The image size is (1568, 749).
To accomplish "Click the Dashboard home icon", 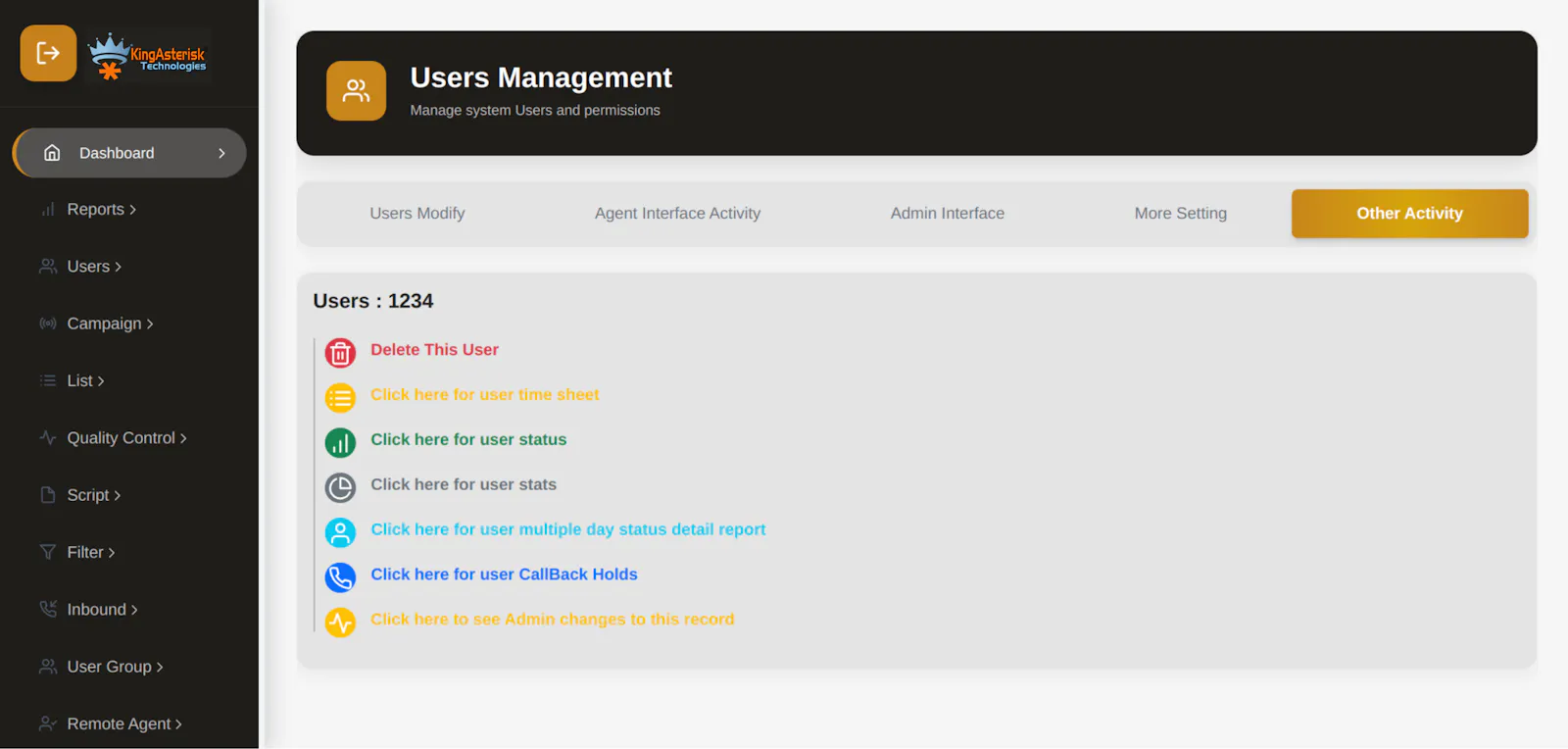I will (52, 153).
